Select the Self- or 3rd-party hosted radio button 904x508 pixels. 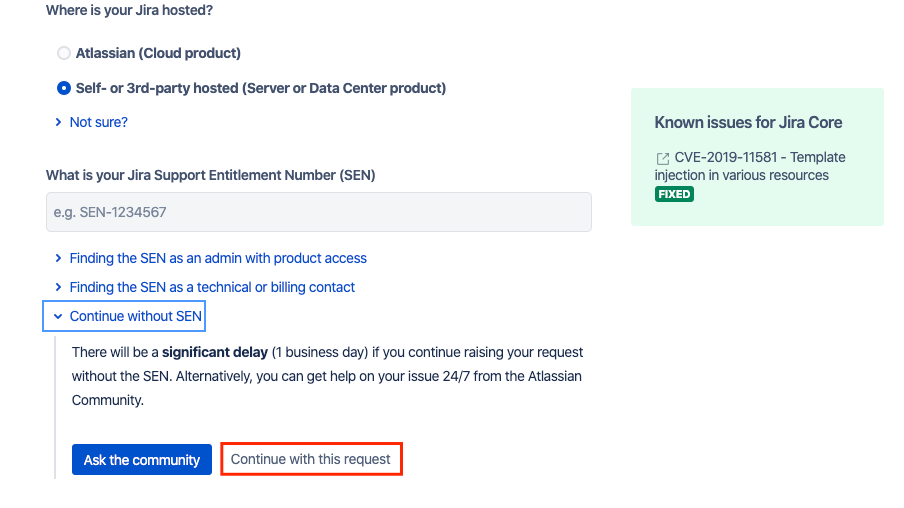[x=64, y=88]
